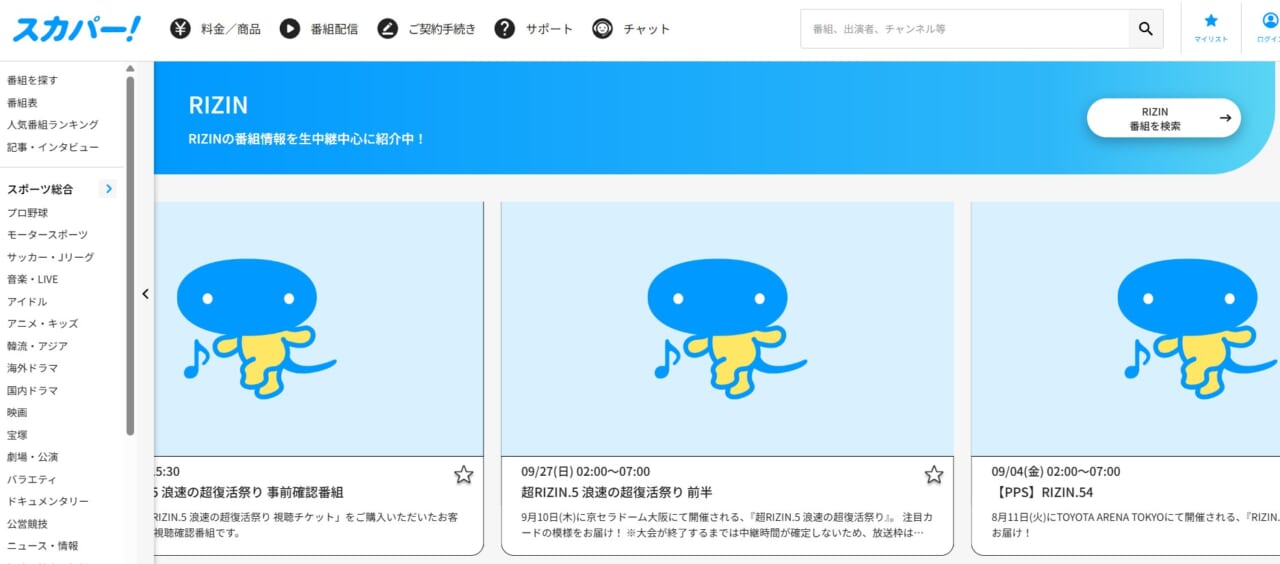This screenshot has width=1280, height=564.
Task: Expand スポーツ総合 chevron button
Action: coord(109,188)
